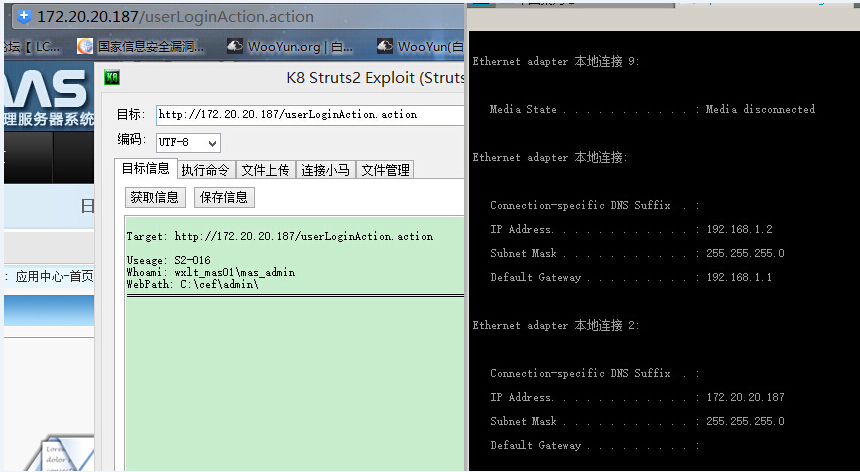Click the K8 Struts2 Exploit window title
This screenshot has height=472, width=860.
pyautogui.click(x=375, y=78)
